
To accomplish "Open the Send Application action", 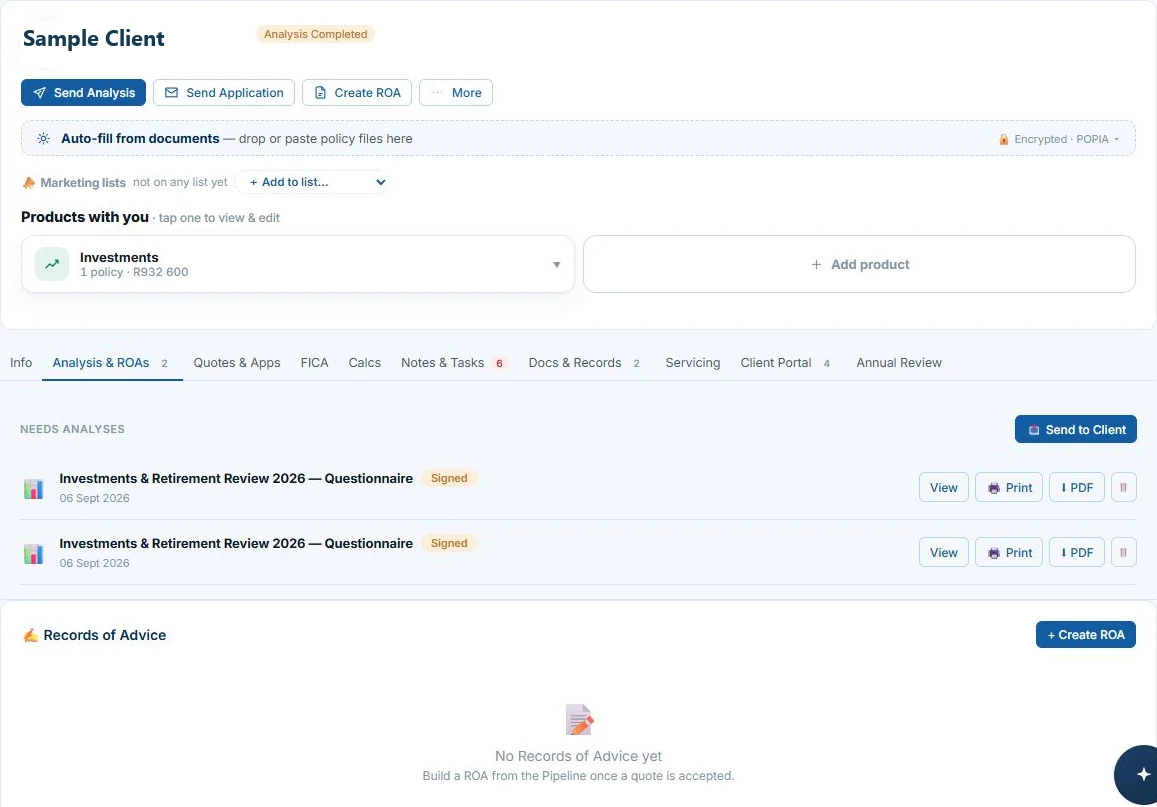I will [x=224, y=92].
